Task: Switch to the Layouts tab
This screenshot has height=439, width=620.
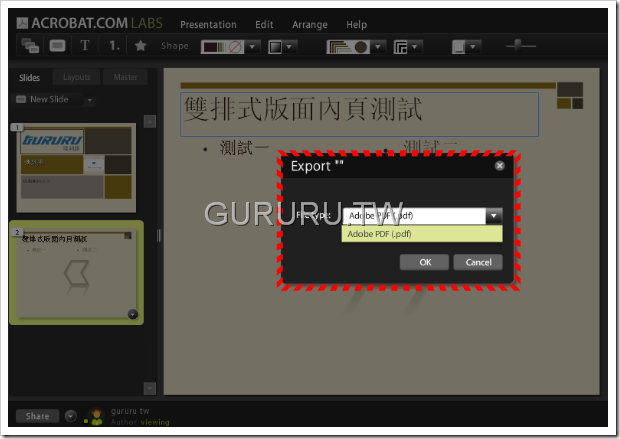Action: click(x=76, y=77)
